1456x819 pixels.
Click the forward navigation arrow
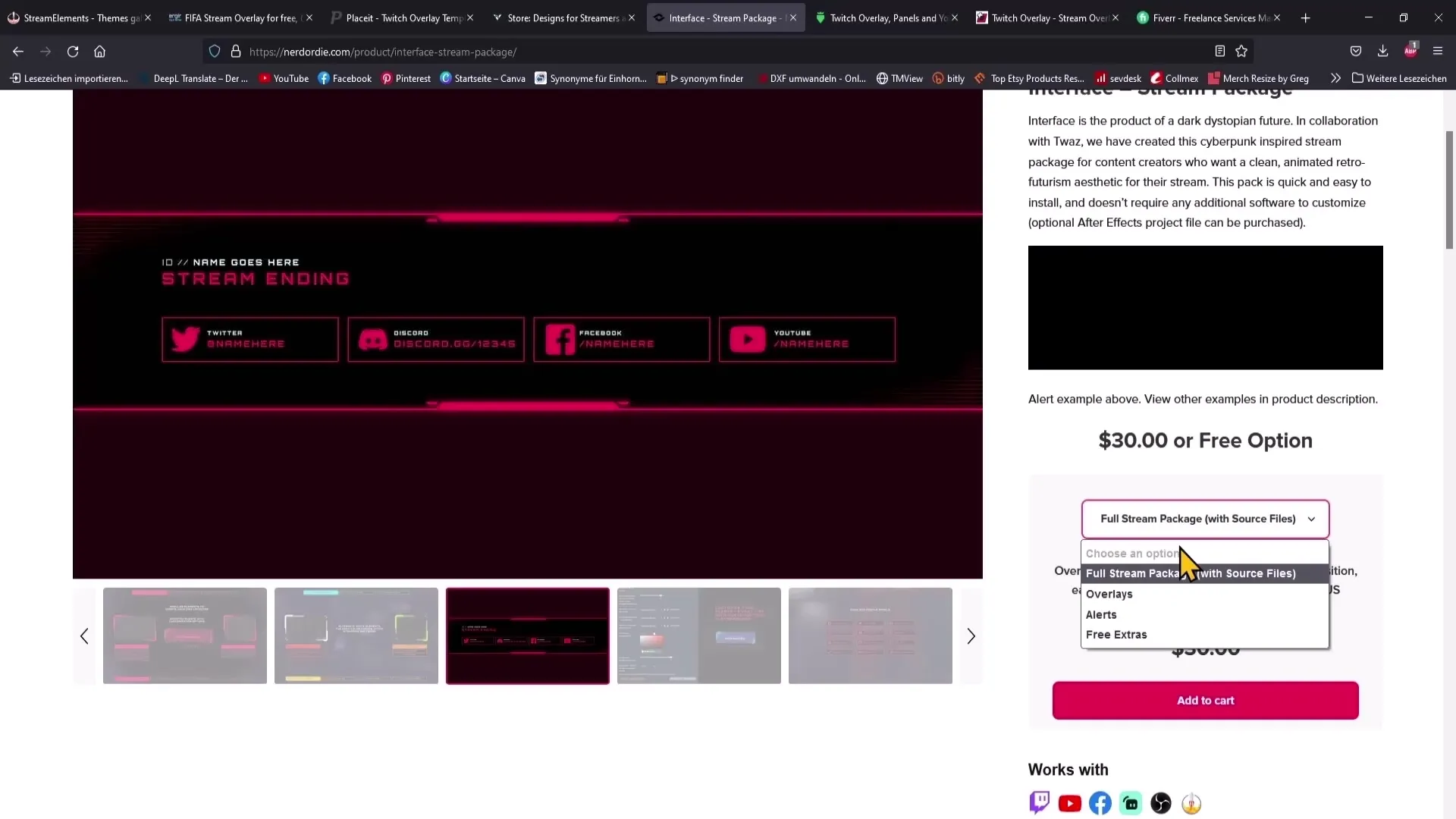coord(45,52)
